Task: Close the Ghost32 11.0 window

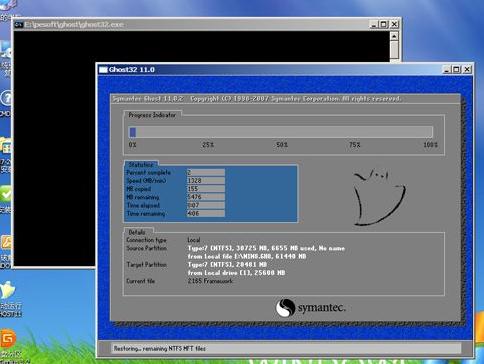Action: pyautogui.click(x=467, y=69)
